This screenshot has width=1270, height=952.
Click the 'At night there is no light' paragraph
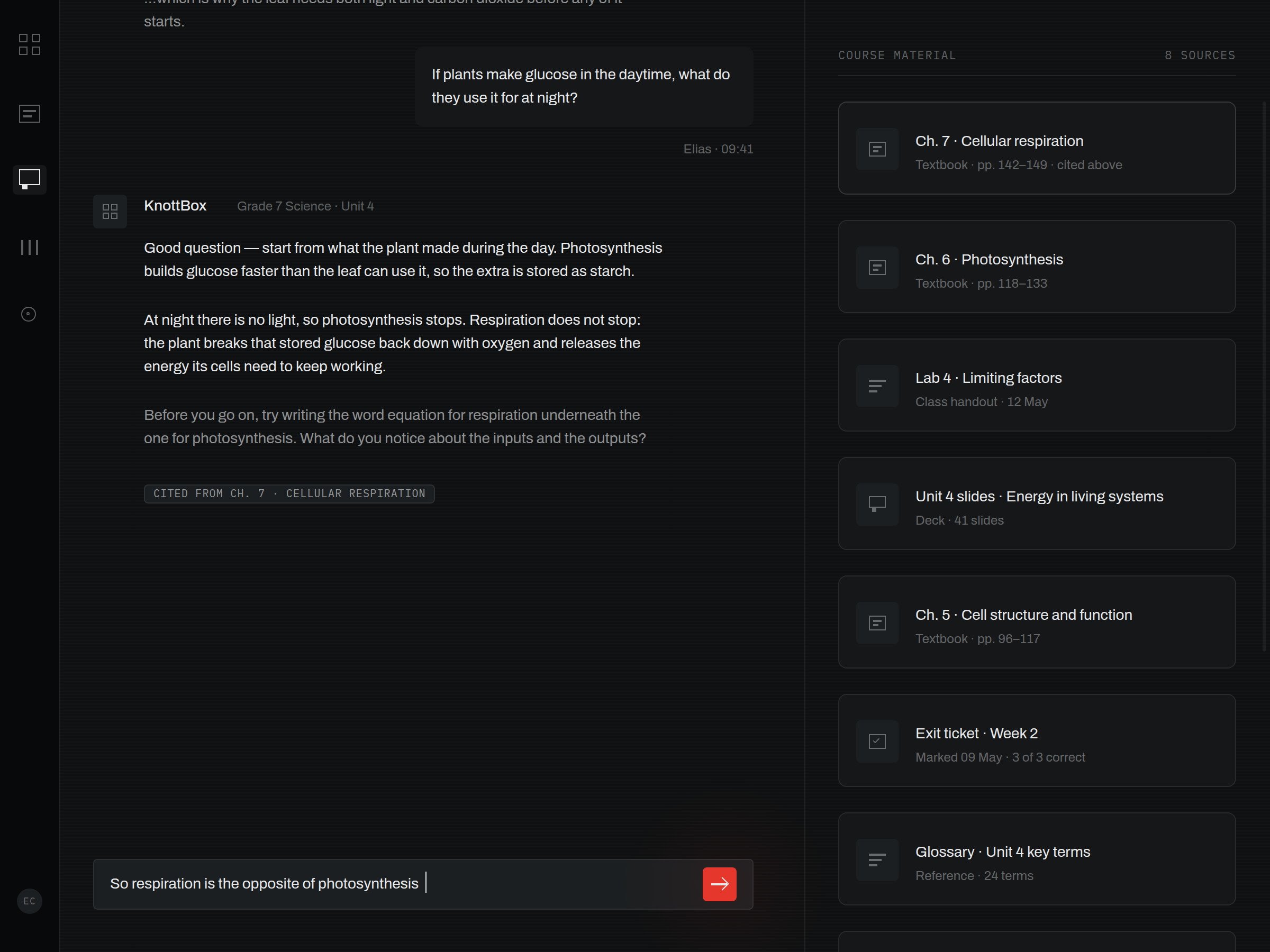click(392, 343)
